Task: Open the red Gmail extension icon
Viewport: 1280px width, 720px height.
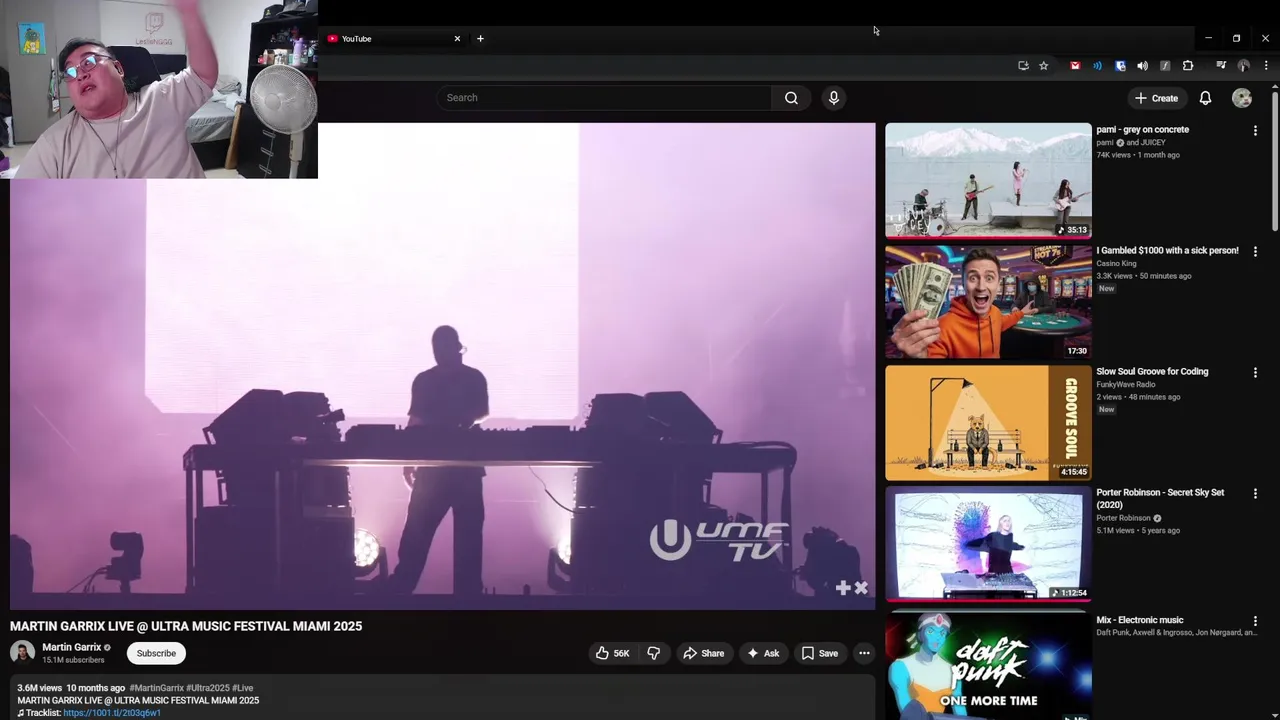Action: [x=1075, y=66]
